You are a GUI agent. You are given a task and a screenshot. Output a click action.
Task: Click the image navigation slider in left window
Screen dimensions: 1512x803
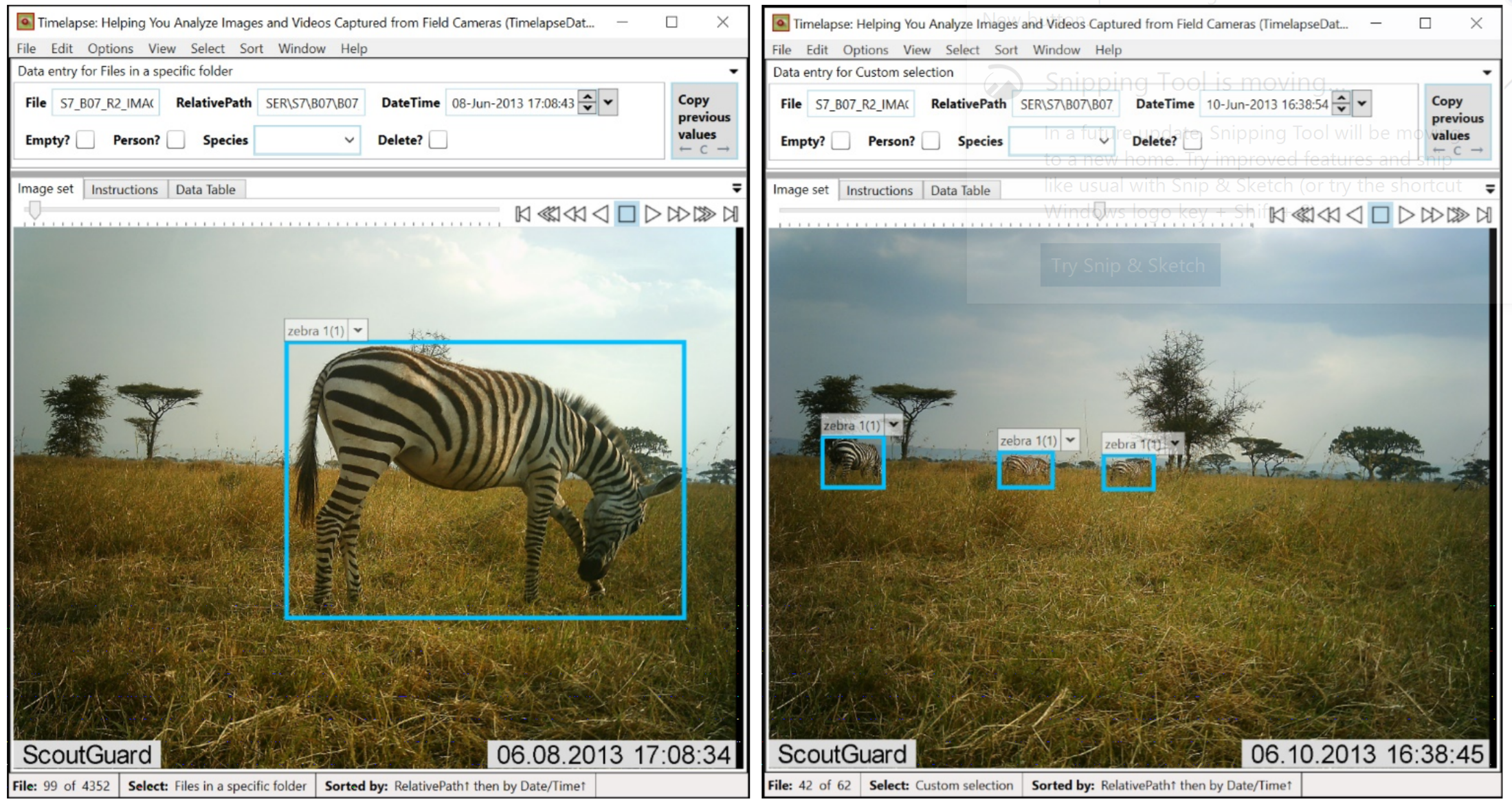click(34, 210)
